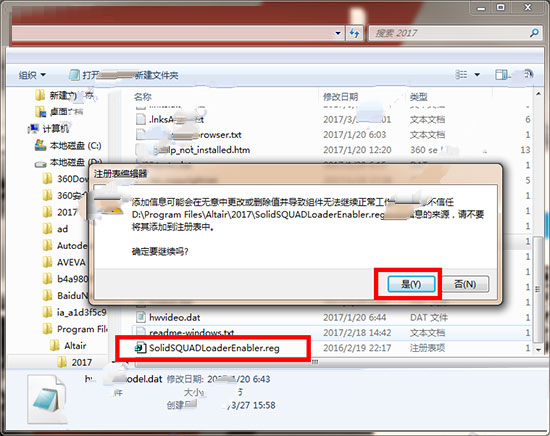Open the 360Dow folder in tree
Image resolution: width=550 pixels, height=436 pixels.
(x=65, y=179)
